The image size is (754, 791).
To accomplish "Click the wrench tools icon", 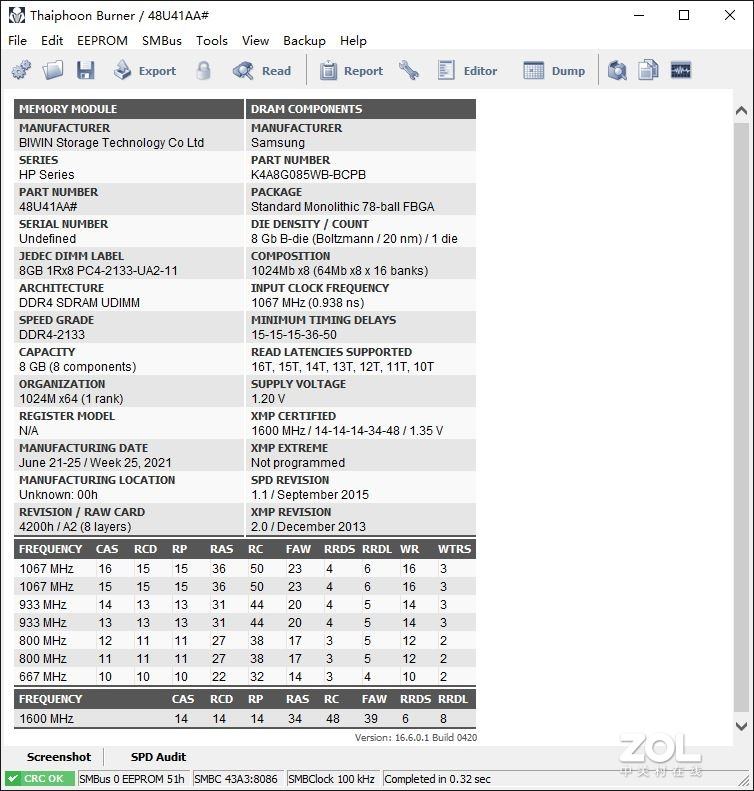I will click(x=409, y=71).
